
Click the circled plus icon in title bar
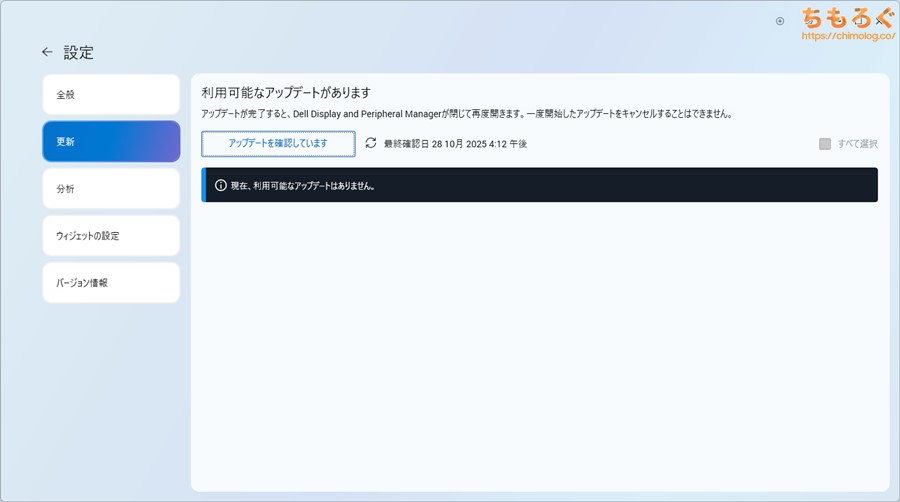pos(780,20)
